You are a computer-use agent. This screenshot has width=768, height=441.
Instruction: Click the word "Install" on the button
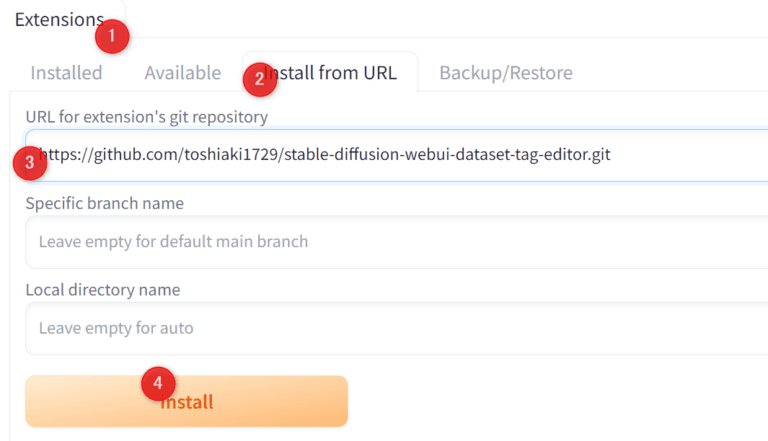190,402
